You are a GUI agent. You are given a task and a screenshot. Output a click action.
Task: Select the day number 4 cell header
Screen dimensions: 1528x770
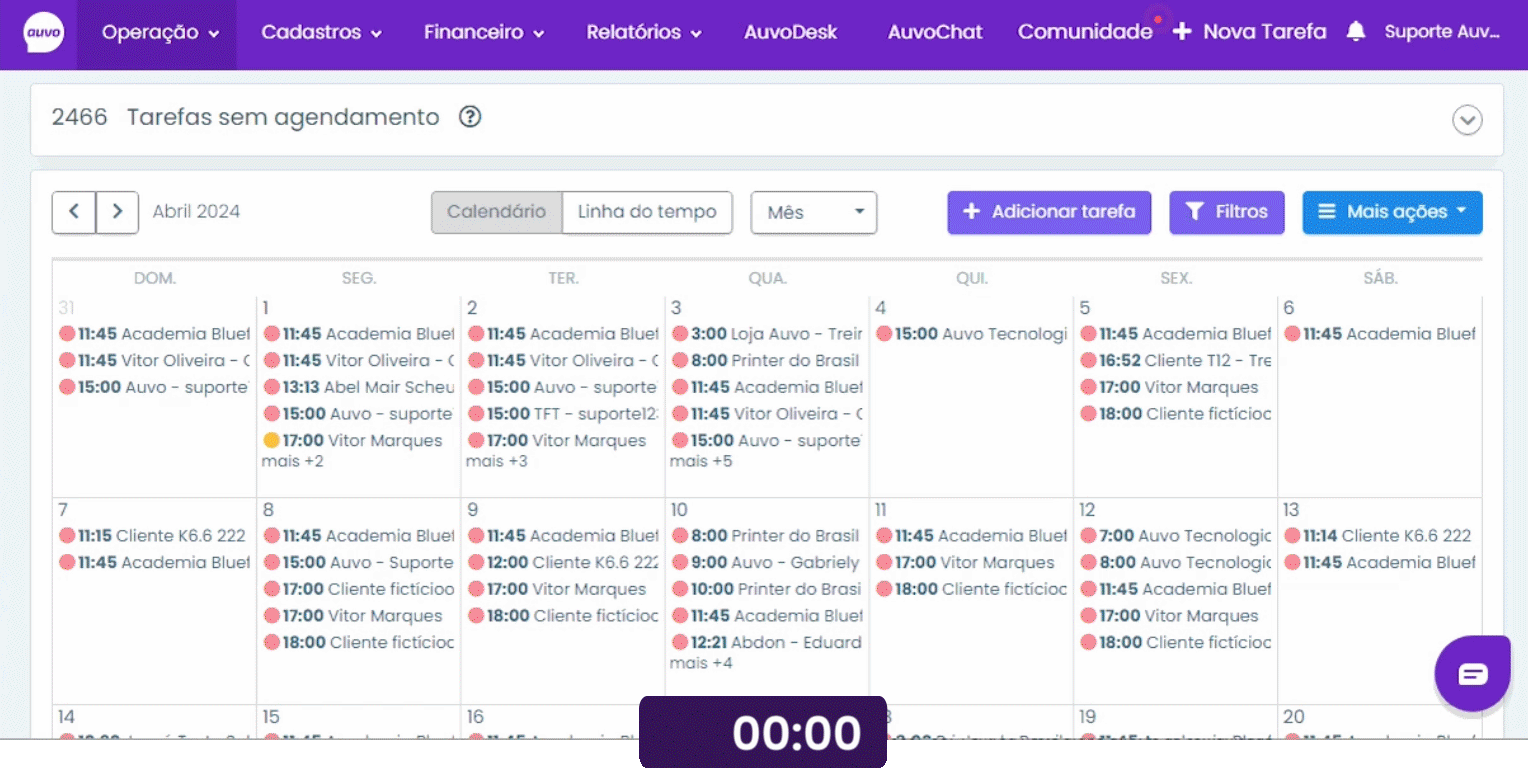click(x=880, y=308)
